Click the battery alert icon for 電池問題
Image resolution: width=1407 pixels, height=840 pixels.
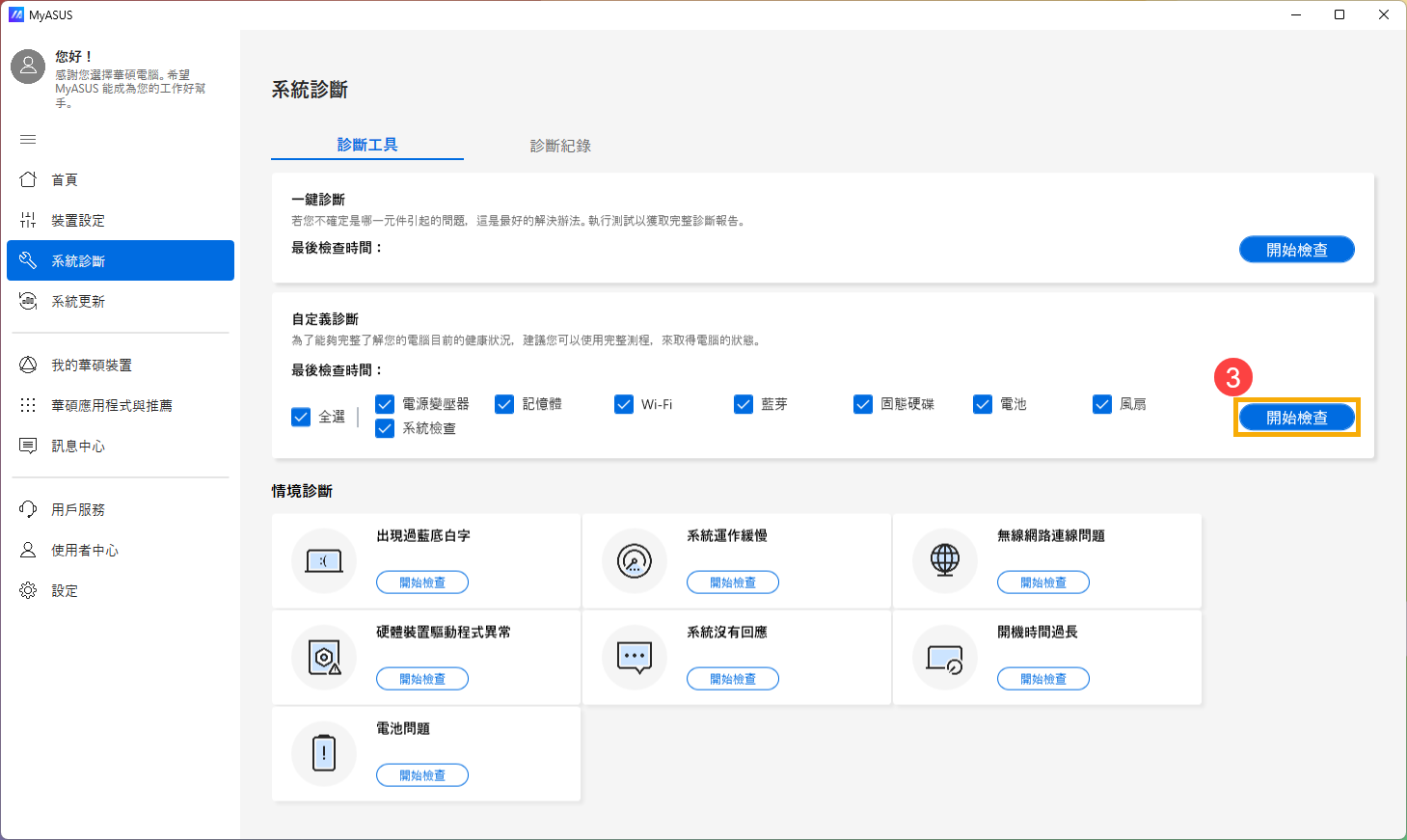(324, 753)
